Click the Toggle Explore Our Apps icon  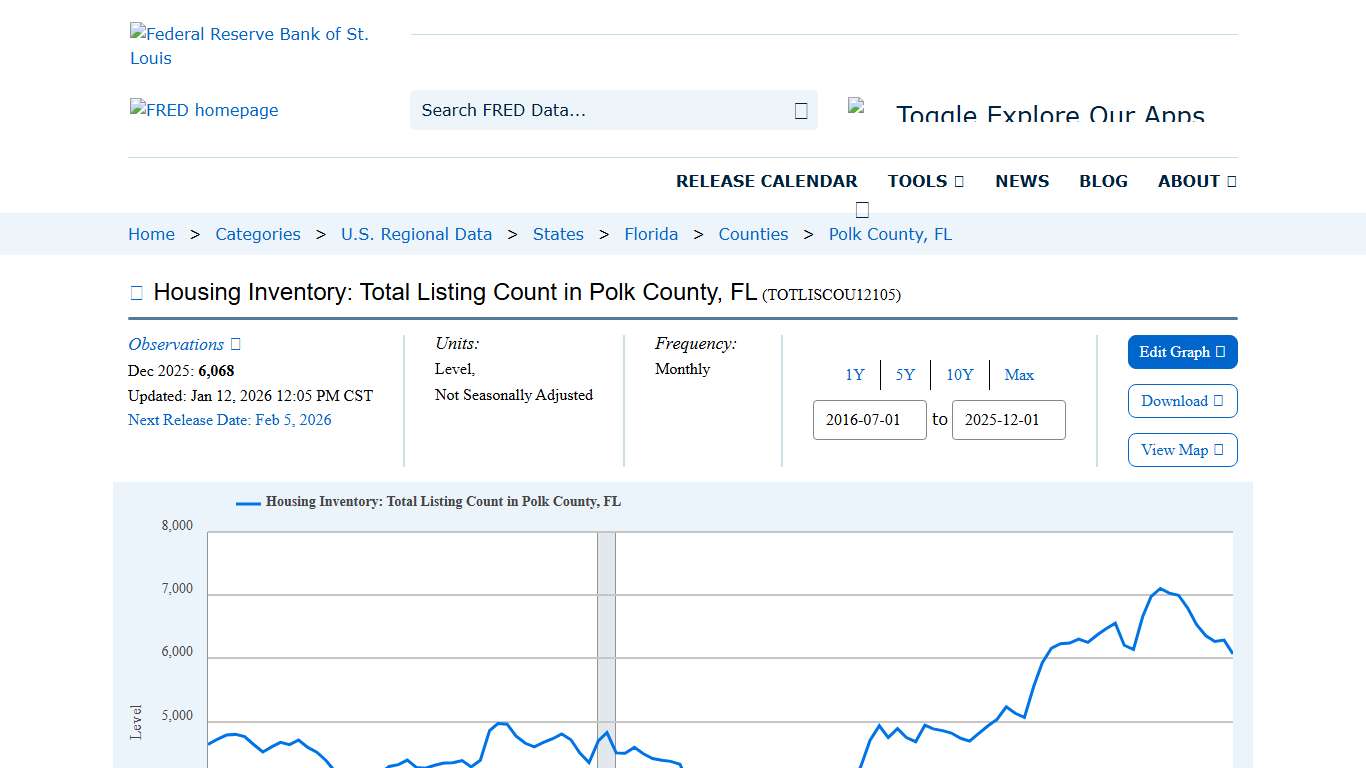point(857,103)
